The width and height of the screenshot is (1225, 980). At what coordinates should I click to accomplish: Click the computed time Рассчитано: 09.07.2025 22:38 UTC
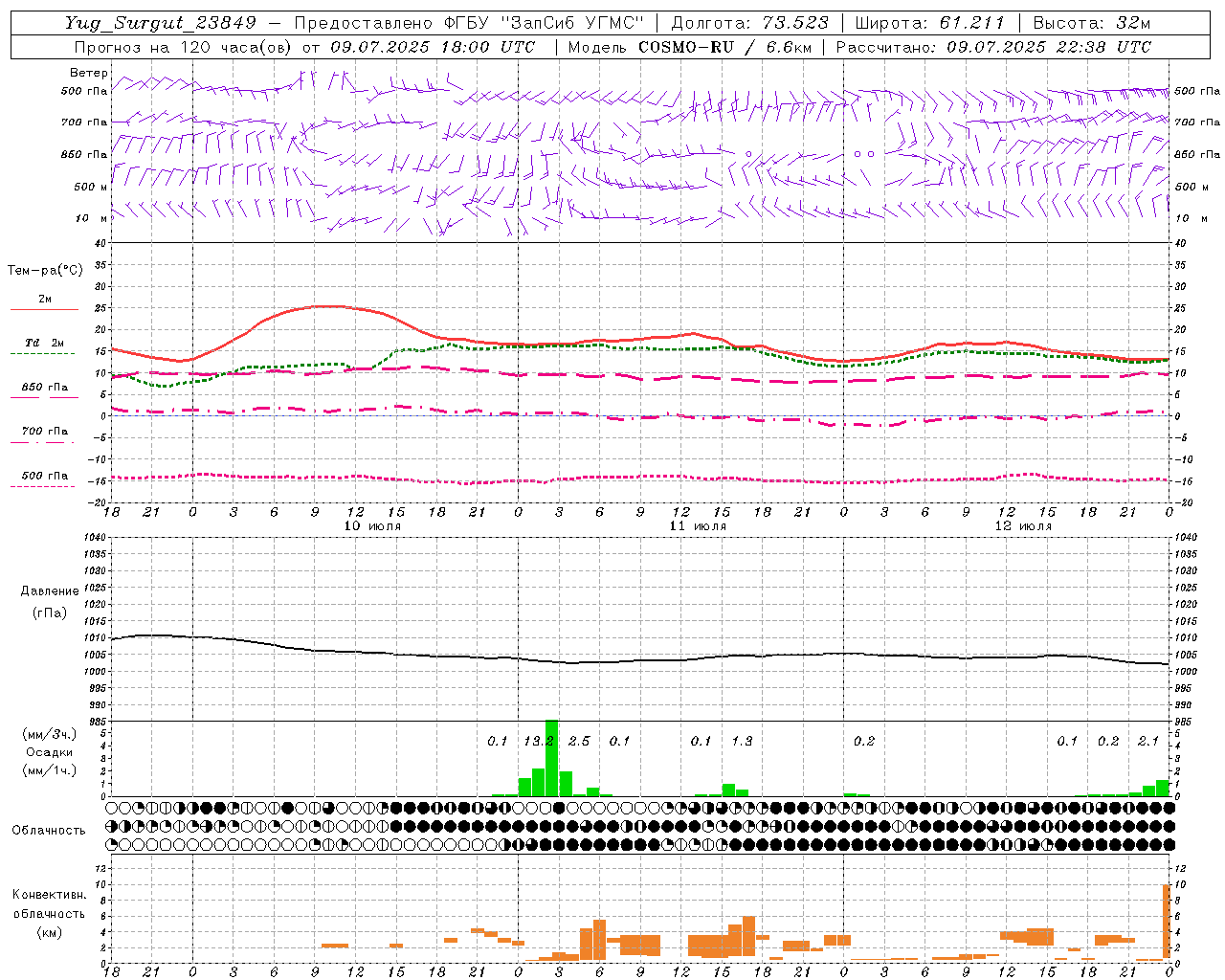(x=993, y=47)
